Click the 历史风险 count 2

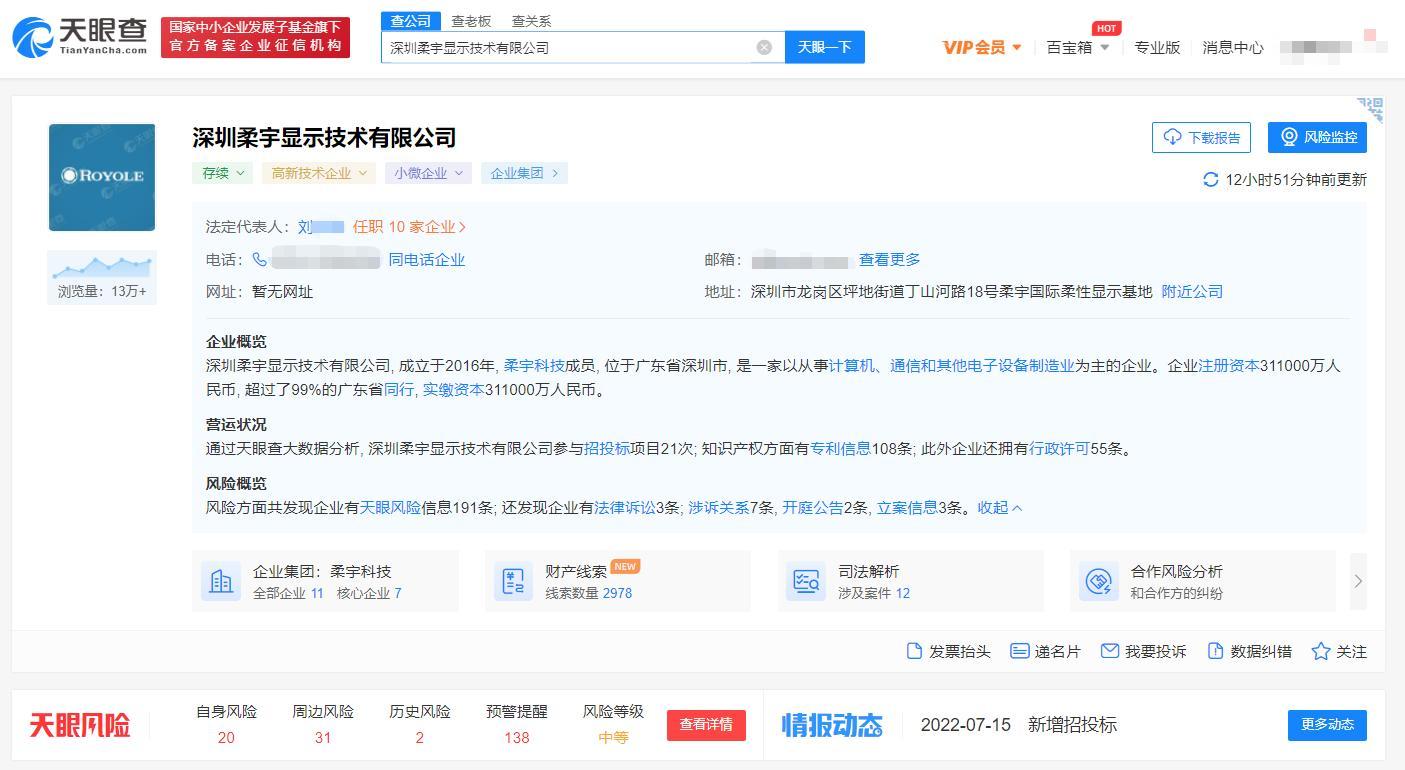(x=419, y=738)
